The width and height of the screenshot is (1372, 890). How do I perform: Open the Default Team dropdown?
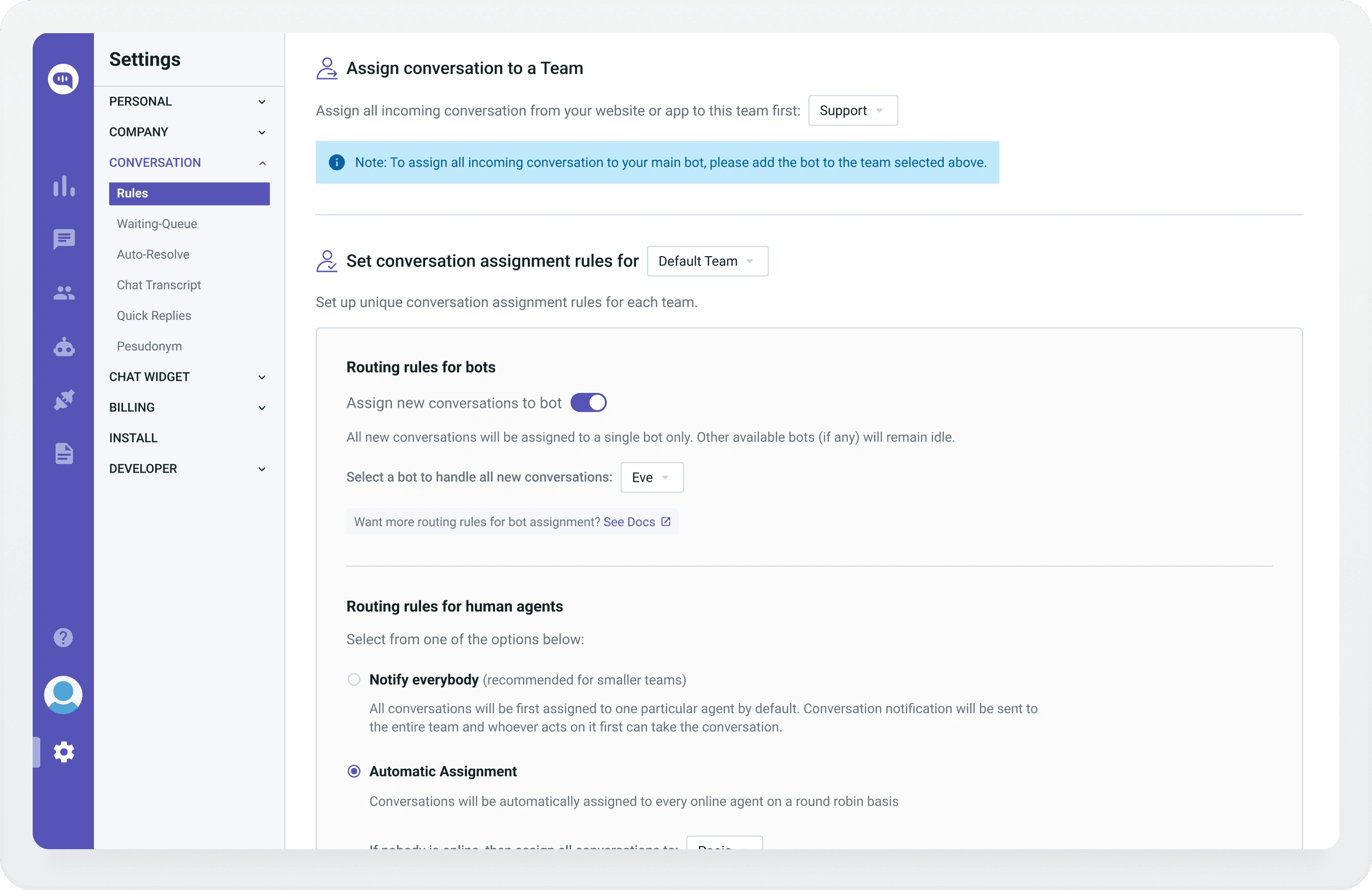tap(707, 261)
